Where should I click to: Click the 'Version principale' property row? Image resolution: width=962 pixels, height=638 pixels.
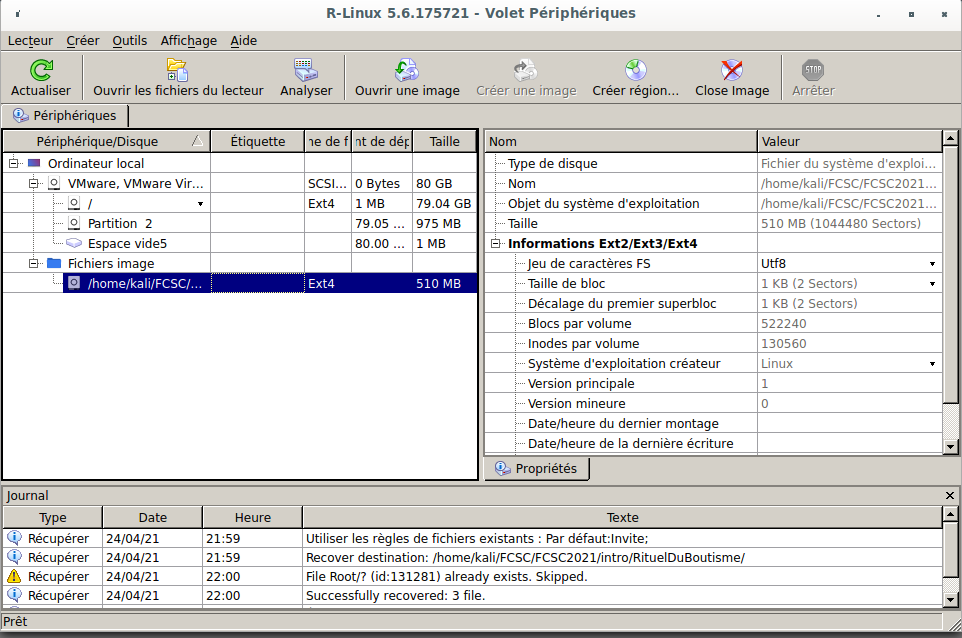tap(714, 384)
